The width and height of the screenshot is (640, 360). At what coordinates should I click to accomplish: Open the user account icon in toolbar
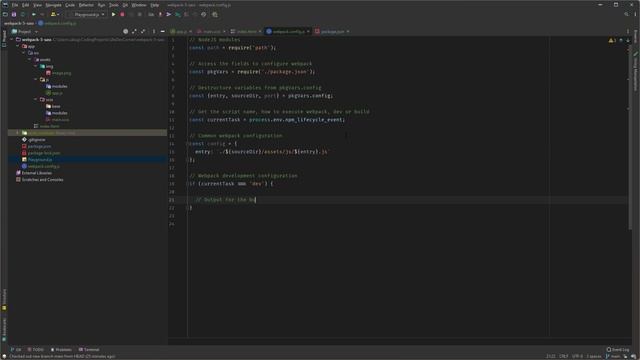click(54, 14)
